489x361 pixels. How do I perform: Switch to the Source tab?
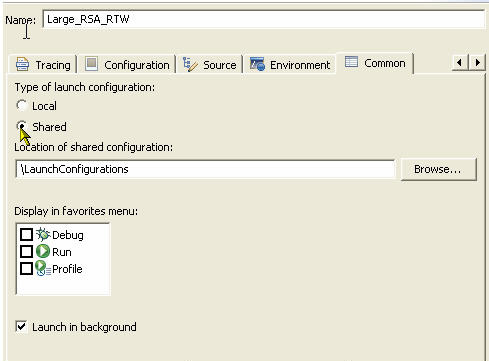[x=210, y=64]
